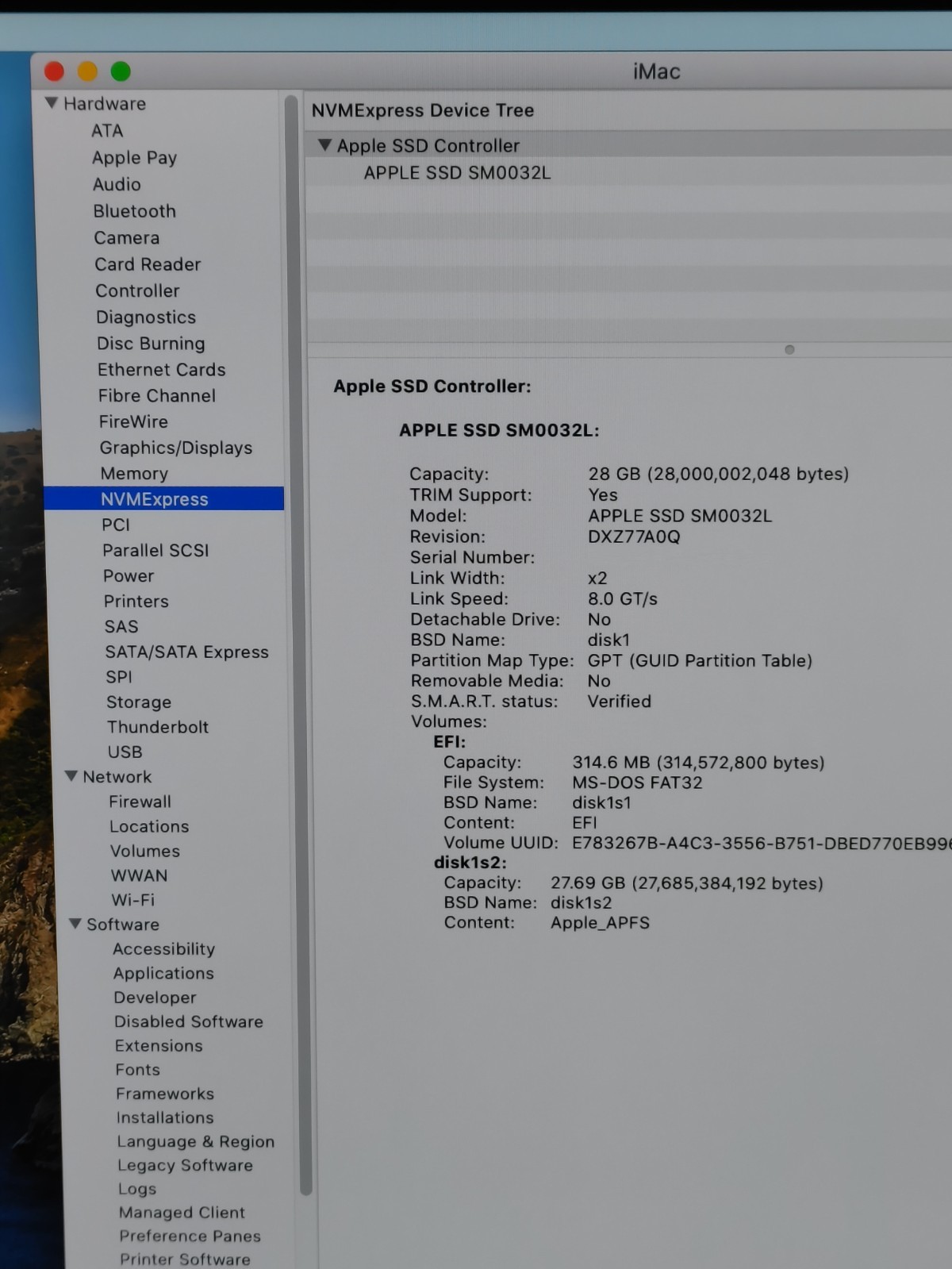
Task: Select the Software section header
Action: tap(122, 925)
